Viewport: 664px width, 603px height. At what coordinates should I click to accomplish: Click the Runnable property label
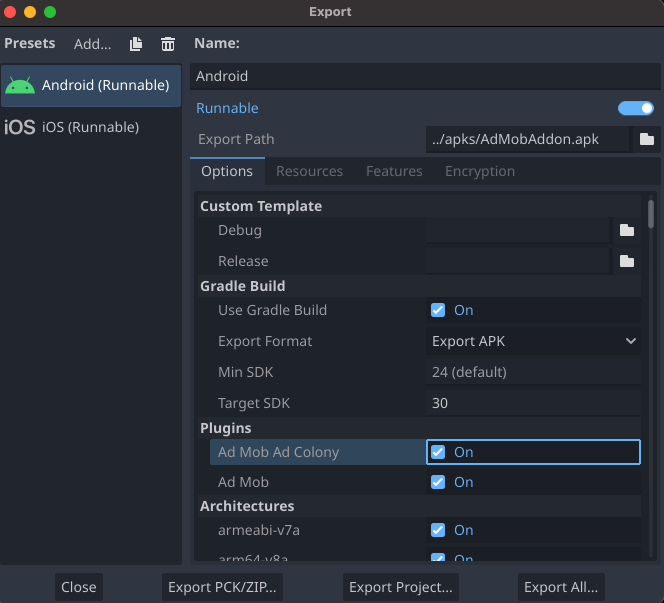tap(227, 108)
